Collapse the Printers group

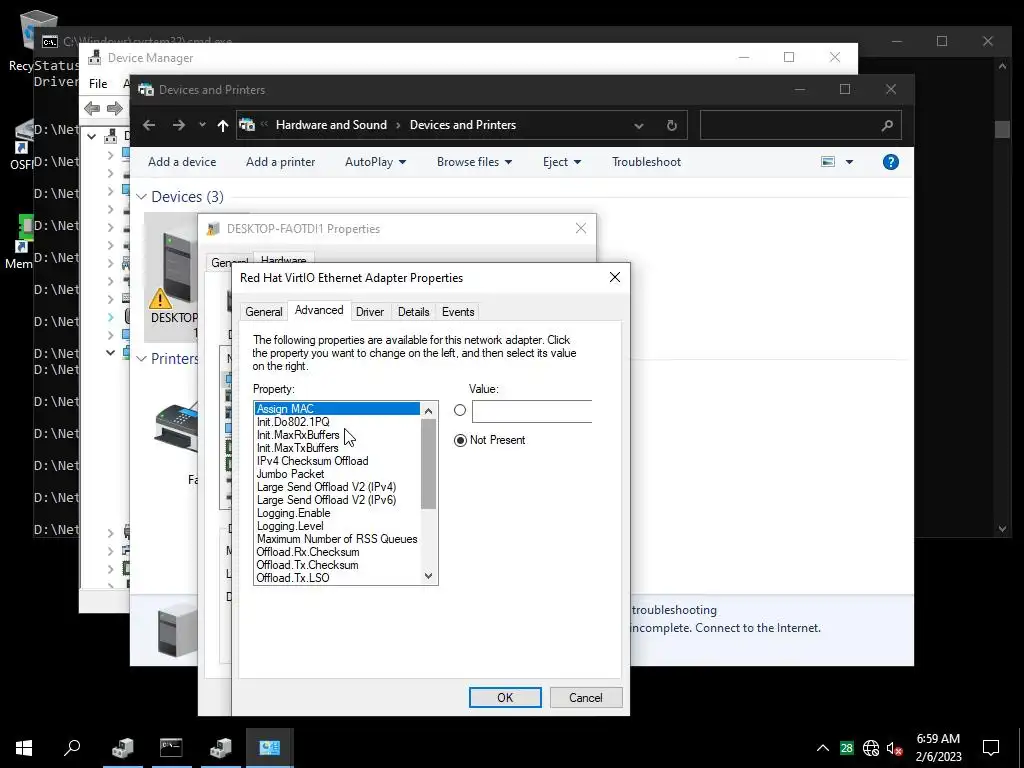point(142,359)
